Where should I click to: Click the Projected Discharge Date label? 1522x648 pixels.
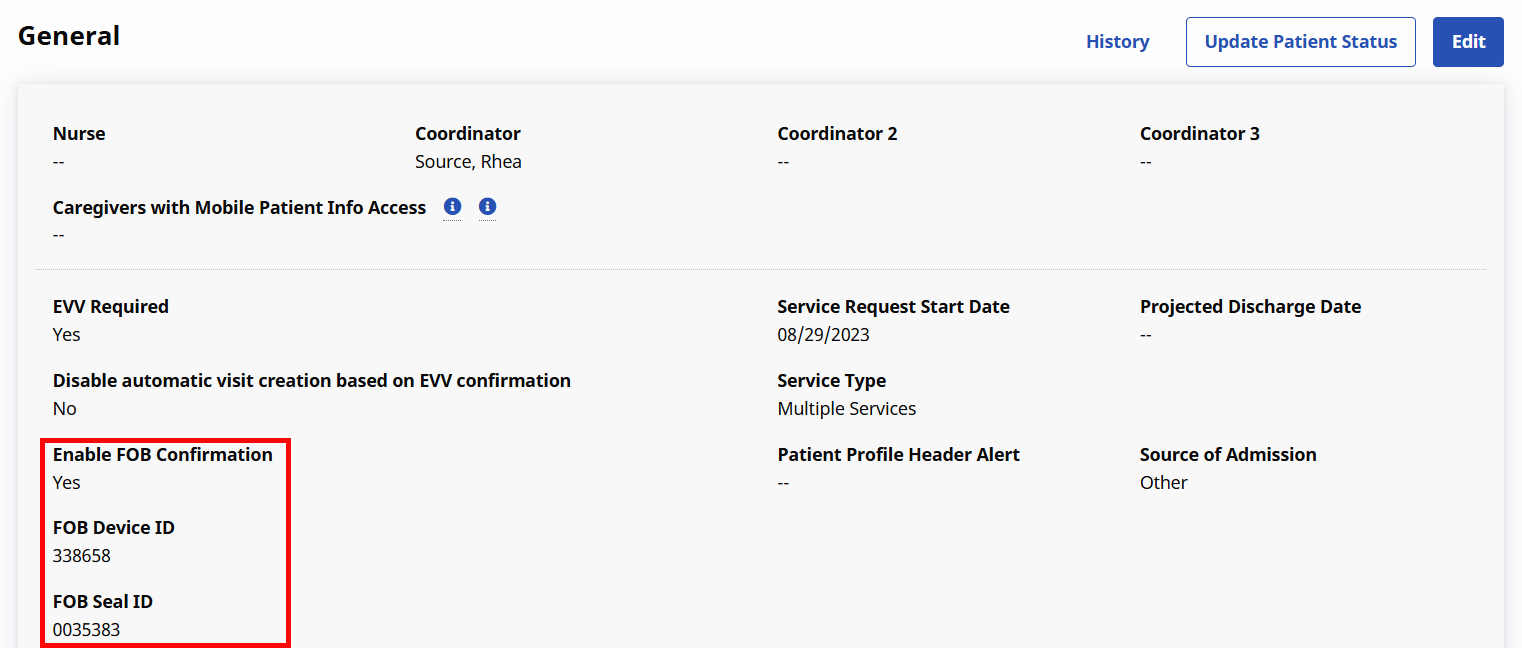tap(1250, 306)
